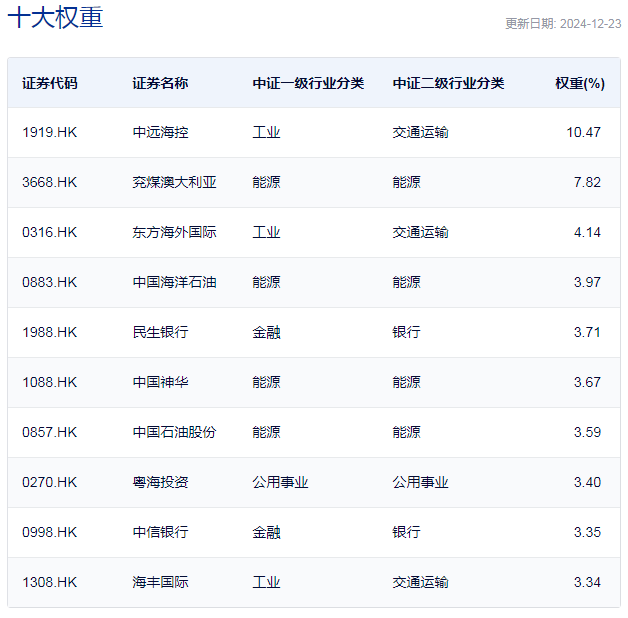Click the 中证一级行业分类 column header
Image resolution: width=628 pixels, height=618 pixels.
click(x=308, y=83)
